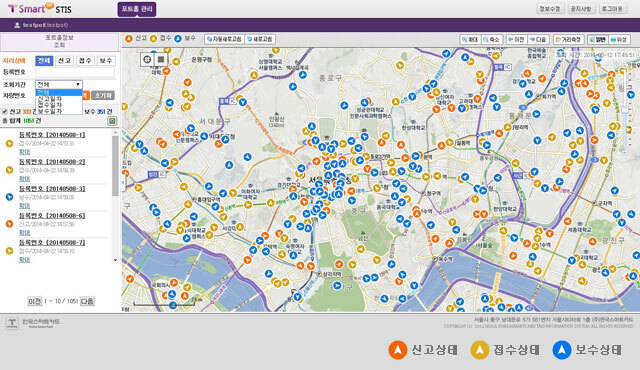Go to 이전 page of list

(34, 301)
